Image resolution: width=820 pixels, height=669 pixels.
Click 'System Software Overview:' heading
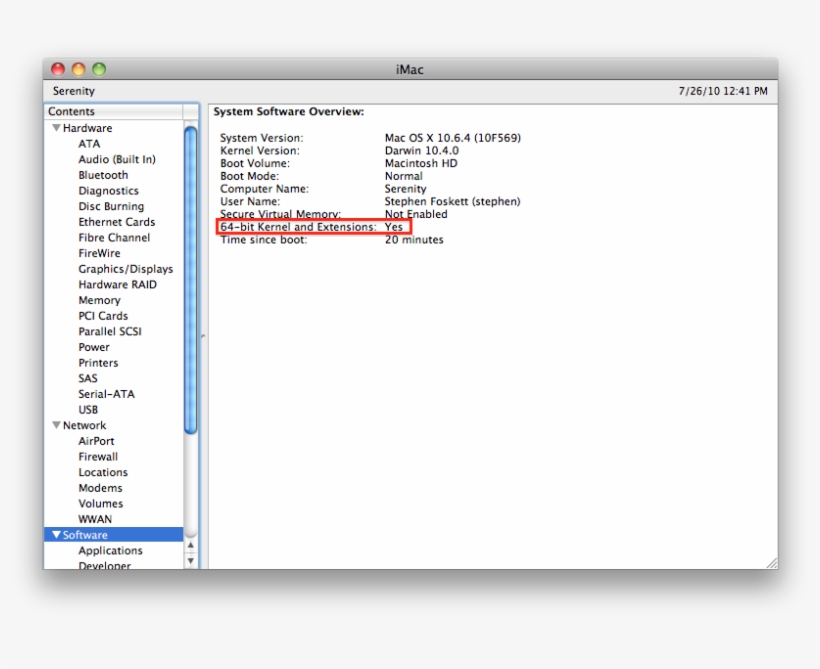[289, 111]
